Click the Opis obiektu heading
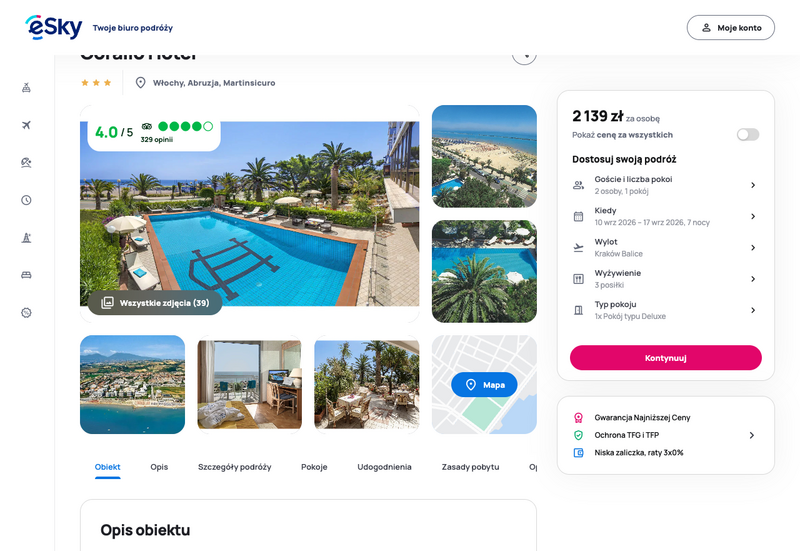The height and width of the screenshot is (551, 800). coord(145,530)
